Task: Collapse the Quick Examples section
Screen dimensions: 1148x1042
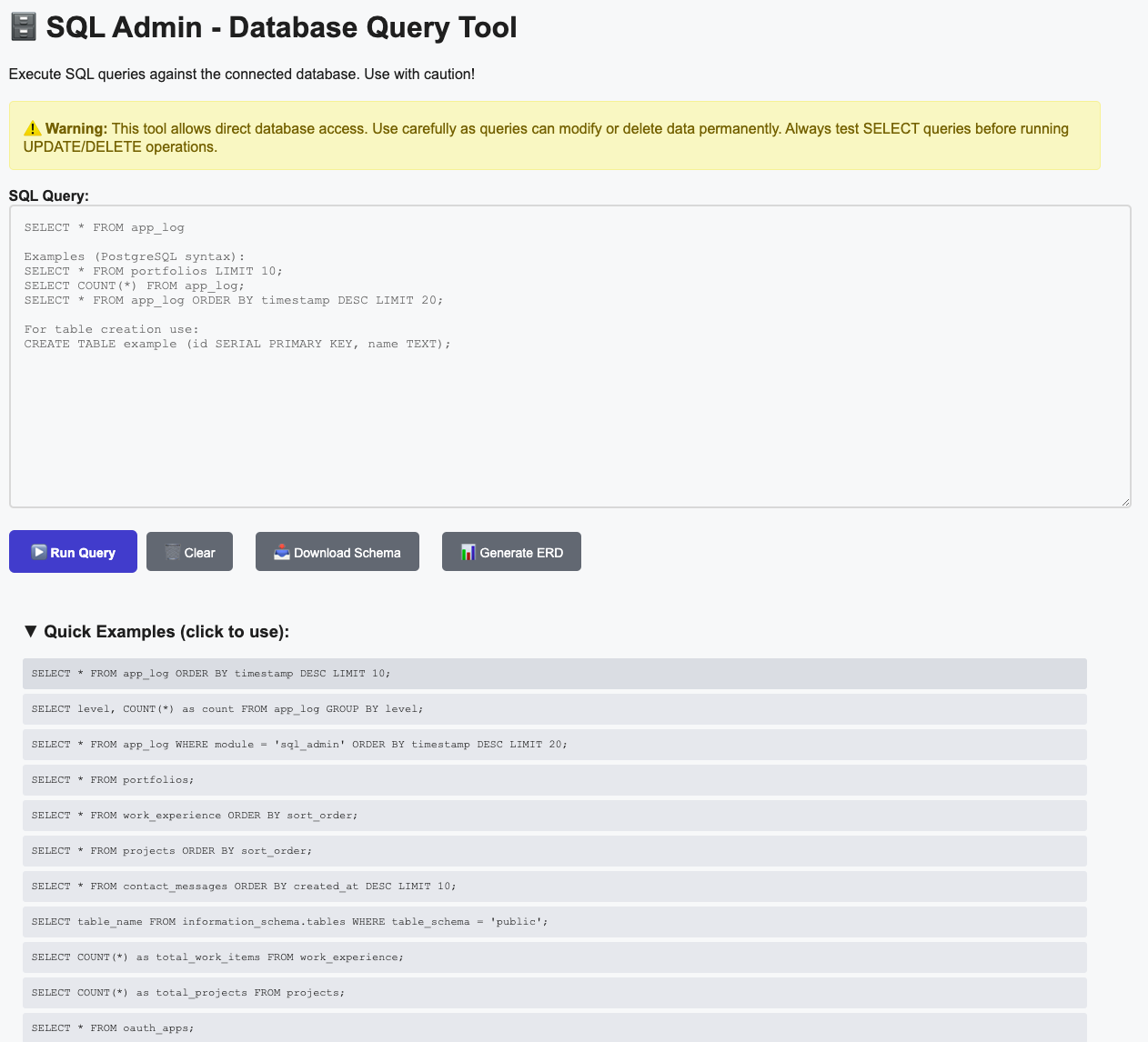Action: tap(31, 631)
